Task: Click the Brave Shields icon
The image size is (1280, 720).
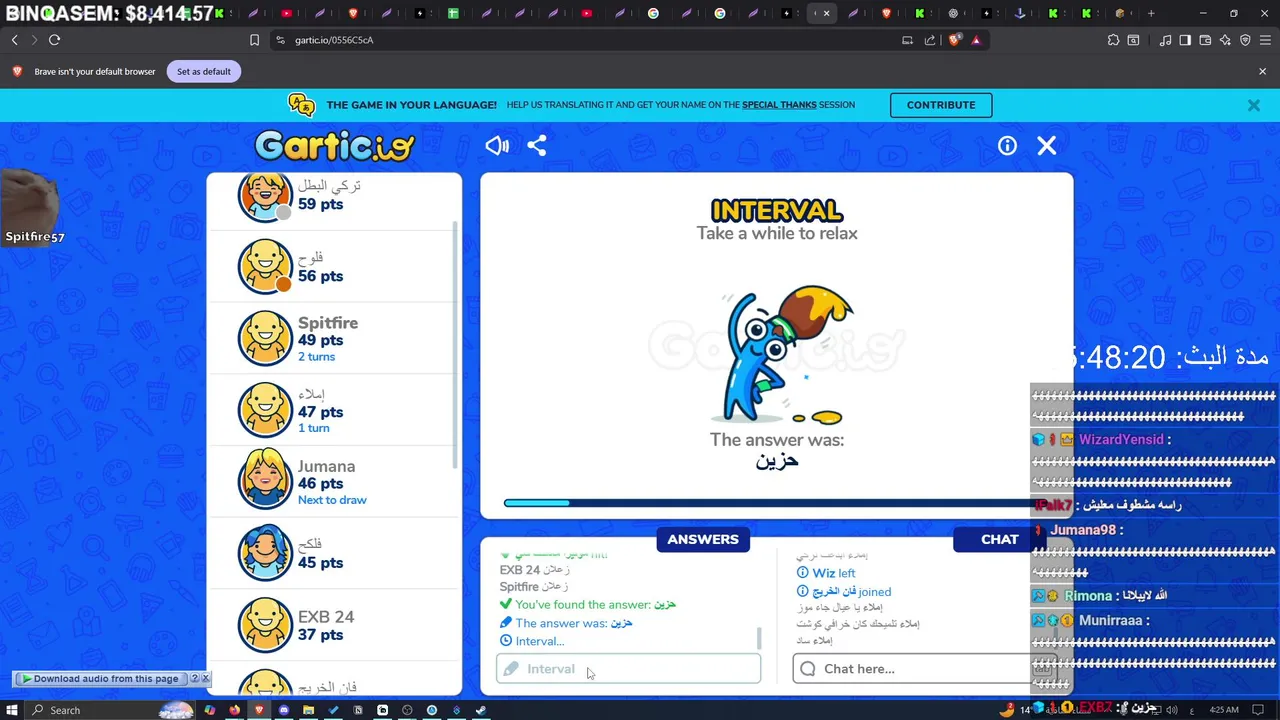Action: [955, 40]
